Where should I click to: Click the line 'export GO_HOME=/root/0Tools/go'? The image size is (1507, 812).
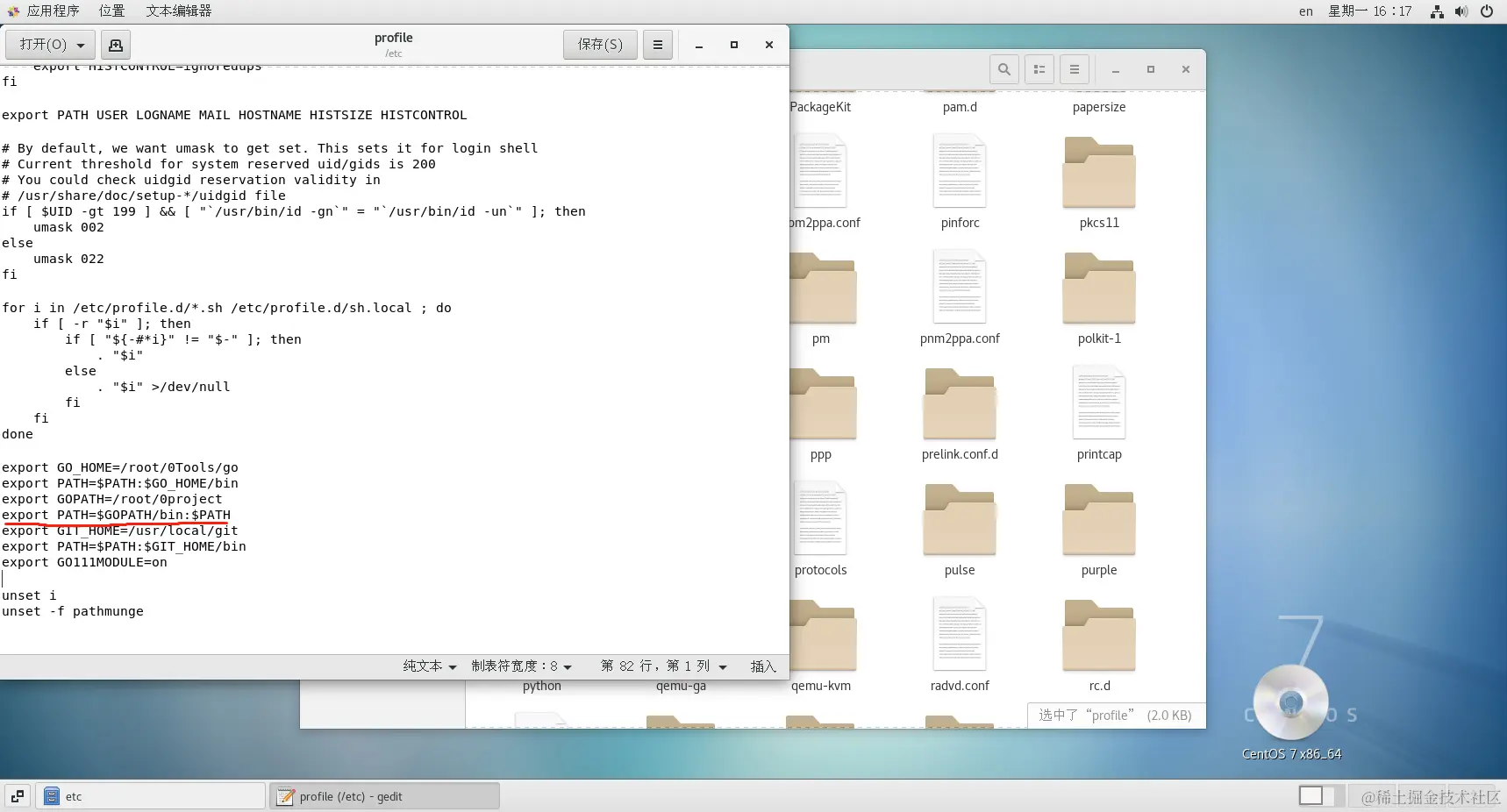pos(120,468)
